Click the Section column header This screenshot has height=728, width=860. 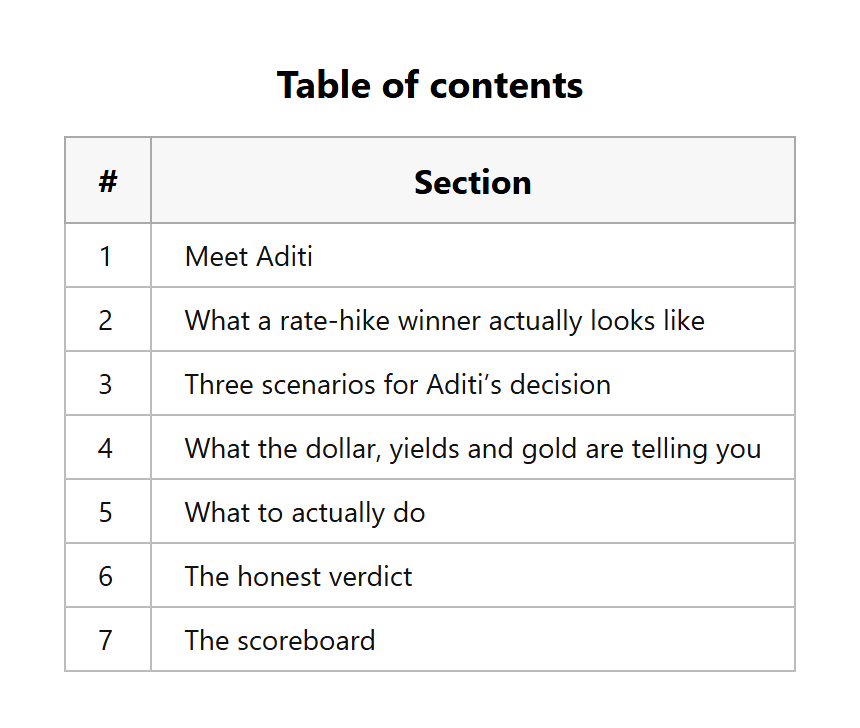click(x=473, y=182)
